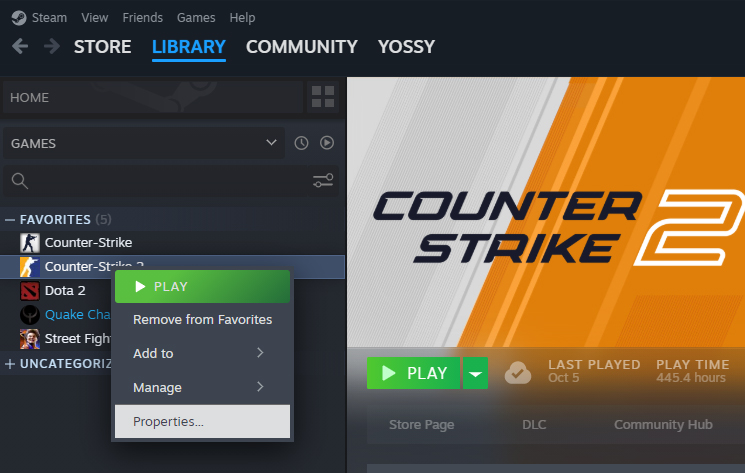Switch to grid collections view icon
The height and width of the screenshot is (473, 745).
[323, 97]
